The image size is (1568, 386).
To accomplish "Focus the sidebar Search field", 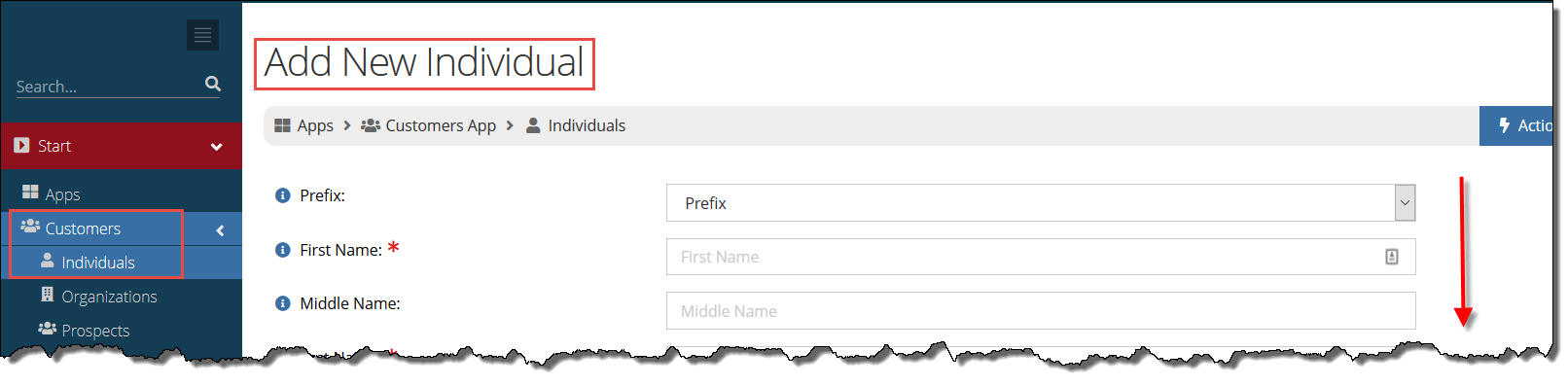I will pos(108,87).
